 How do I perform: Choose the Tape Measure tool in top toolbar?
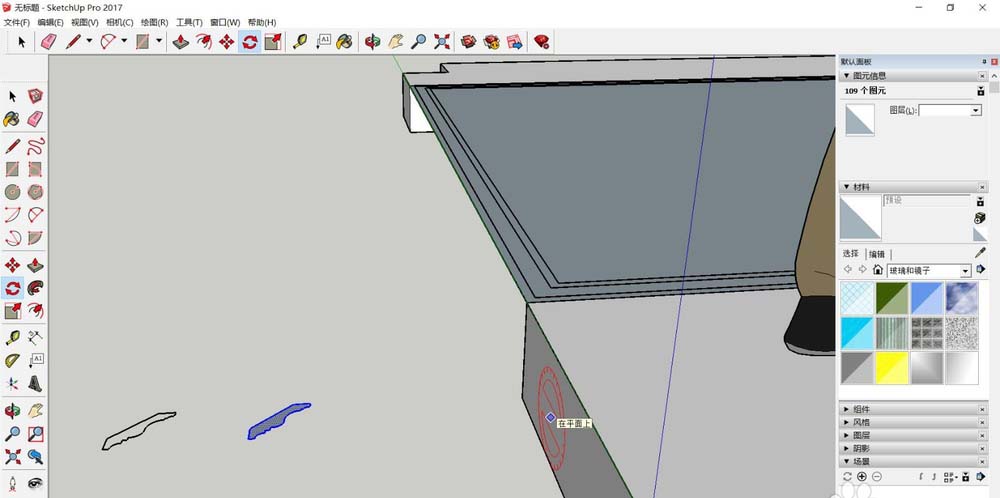tap(299, 41)
